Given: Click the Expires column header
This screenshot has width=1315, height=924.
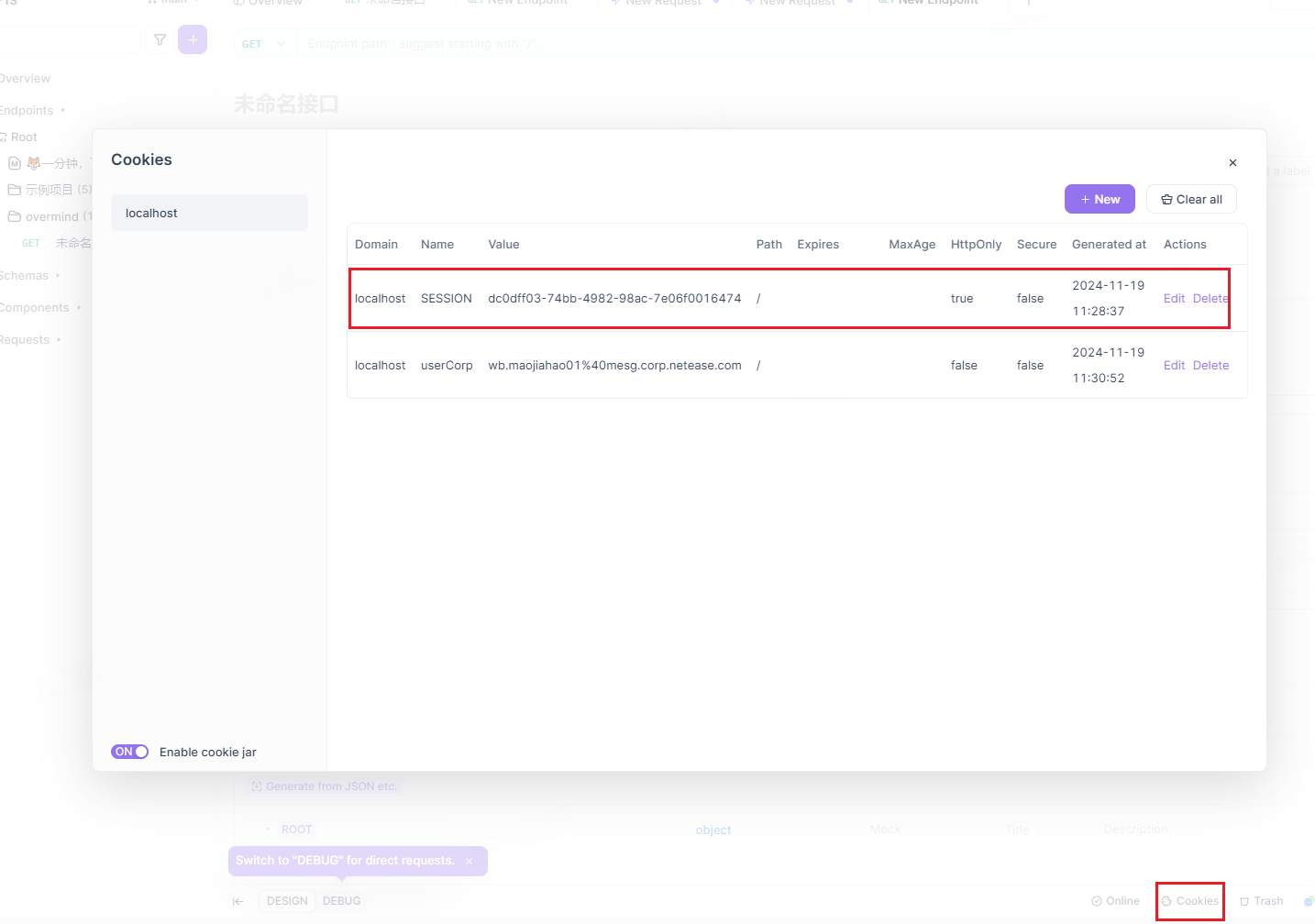Looking at the screenshot, I should pos(818,244).
